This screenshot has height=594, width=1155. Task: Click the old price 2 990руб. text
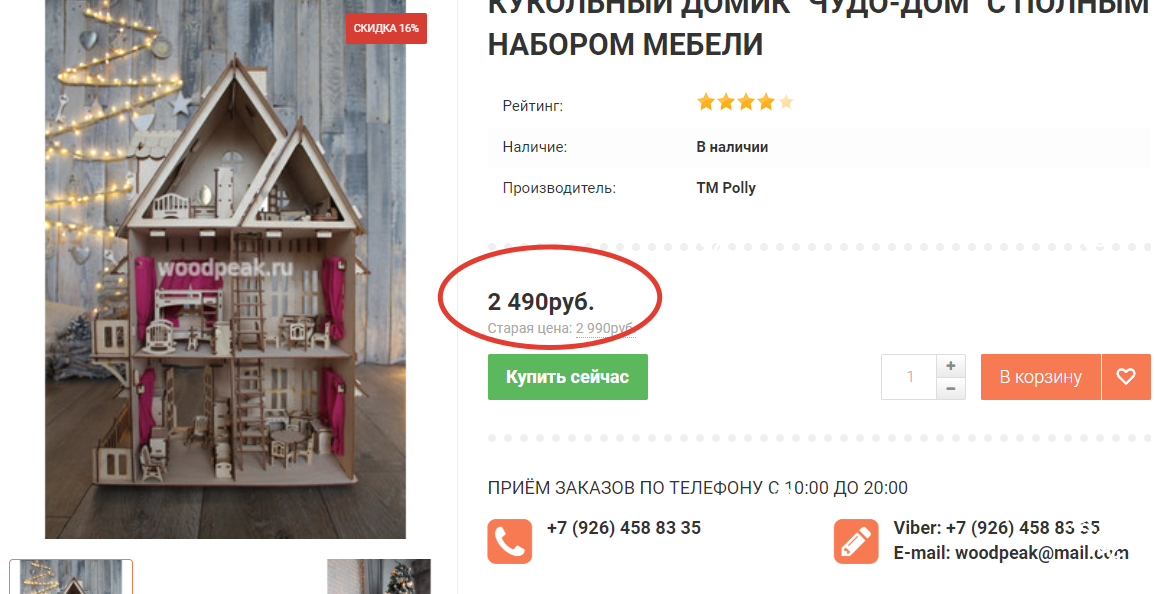[605, 328]
